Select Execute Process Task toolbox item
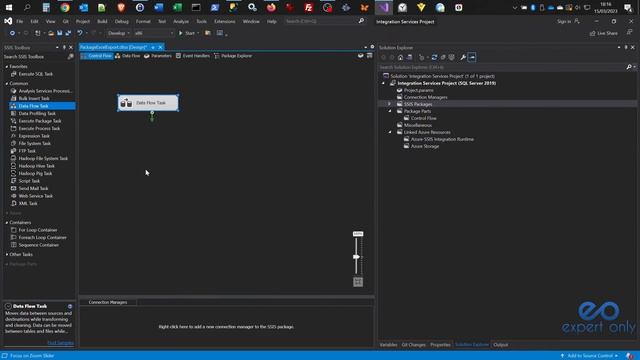The height and width of the screenshot is (360, 640). coord(39,128)
